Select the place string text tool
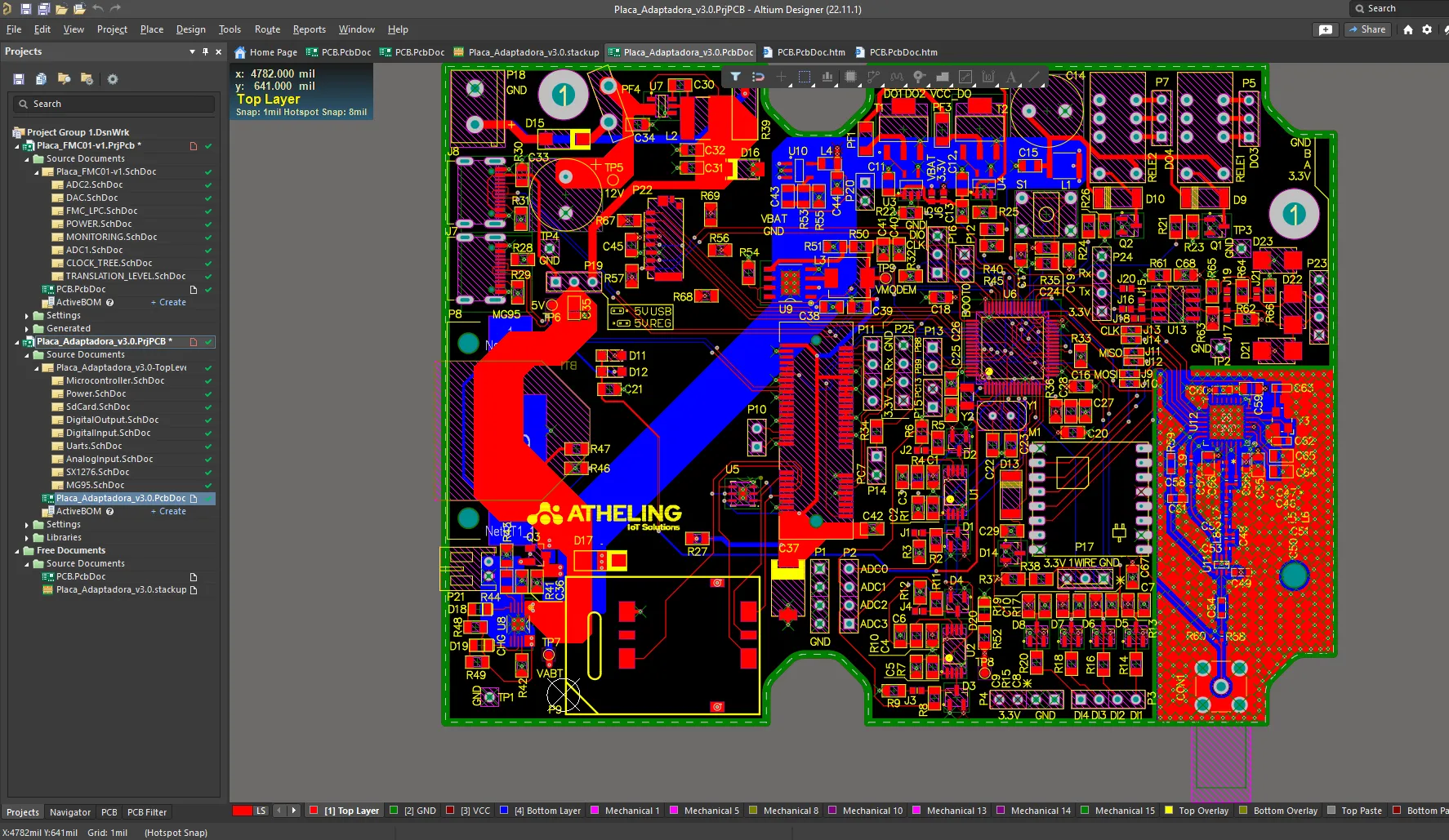 (1010, 77)
